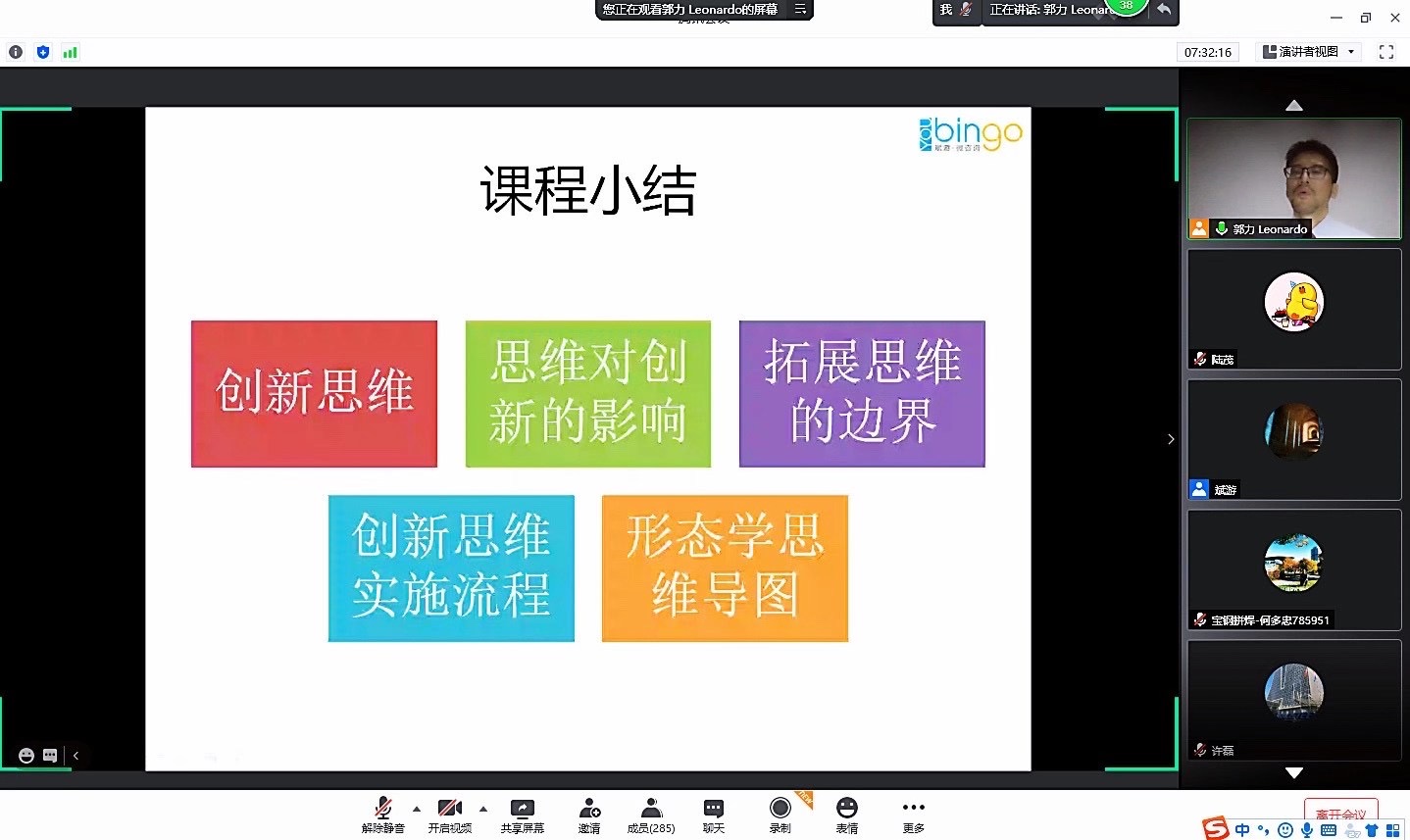1410x840 pixels.
Task: Click the security shield icon
Action: (42, 52)
